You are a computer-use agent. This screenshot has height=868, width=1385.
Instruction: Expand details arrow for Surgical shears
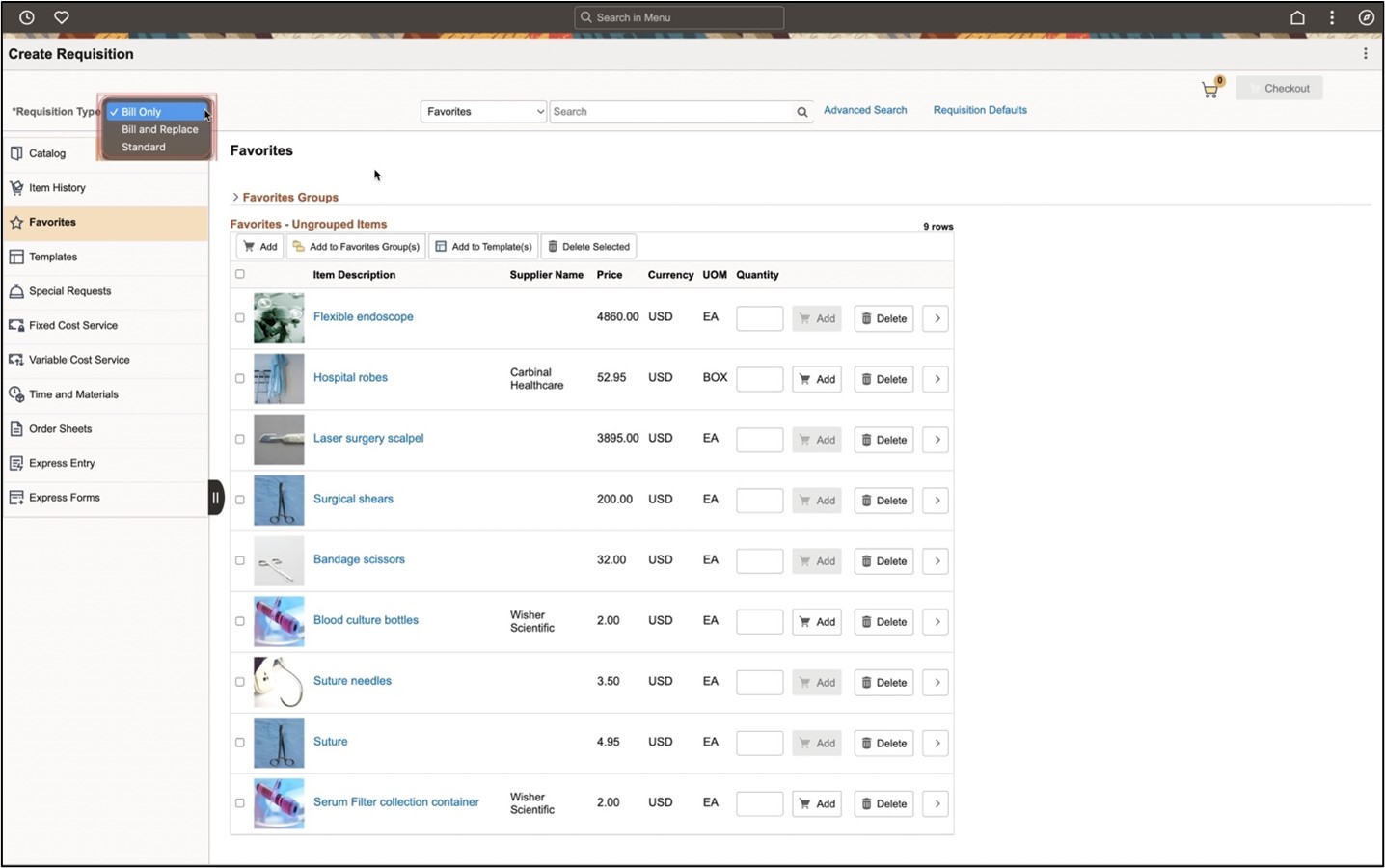(936, 501)
